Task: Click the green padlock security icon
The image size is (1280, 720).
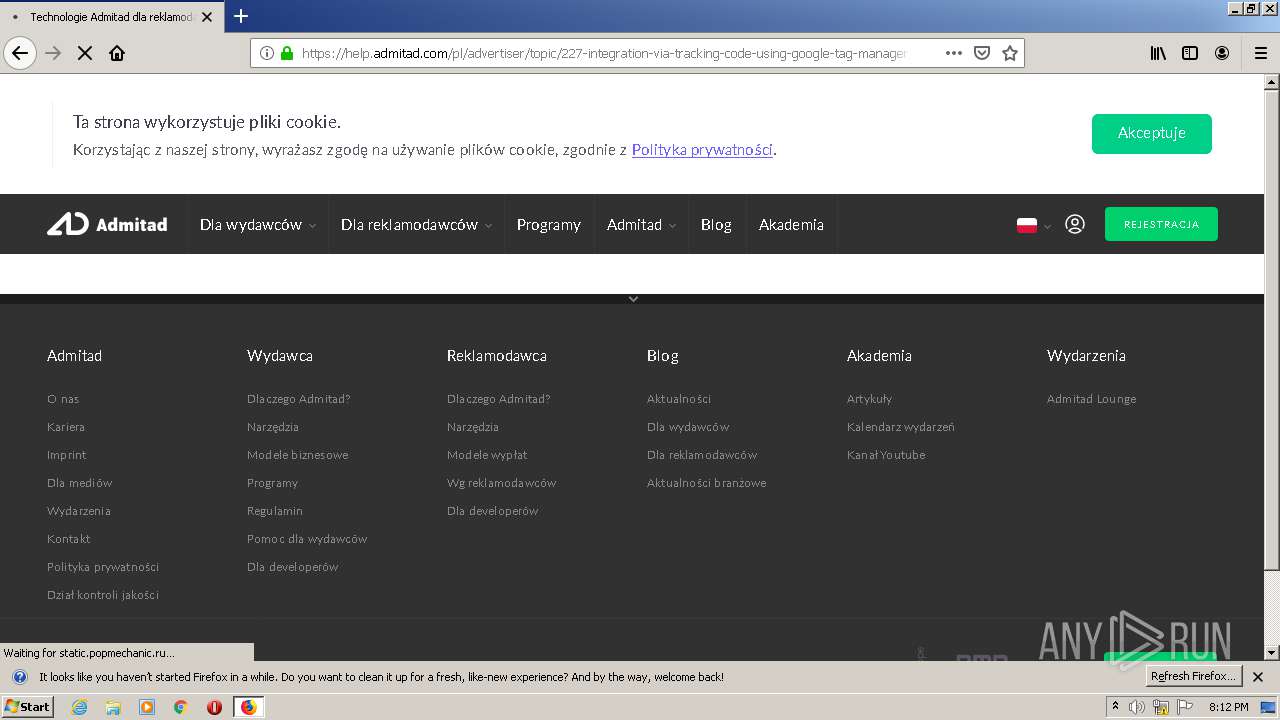Action: tap(287, 53)
